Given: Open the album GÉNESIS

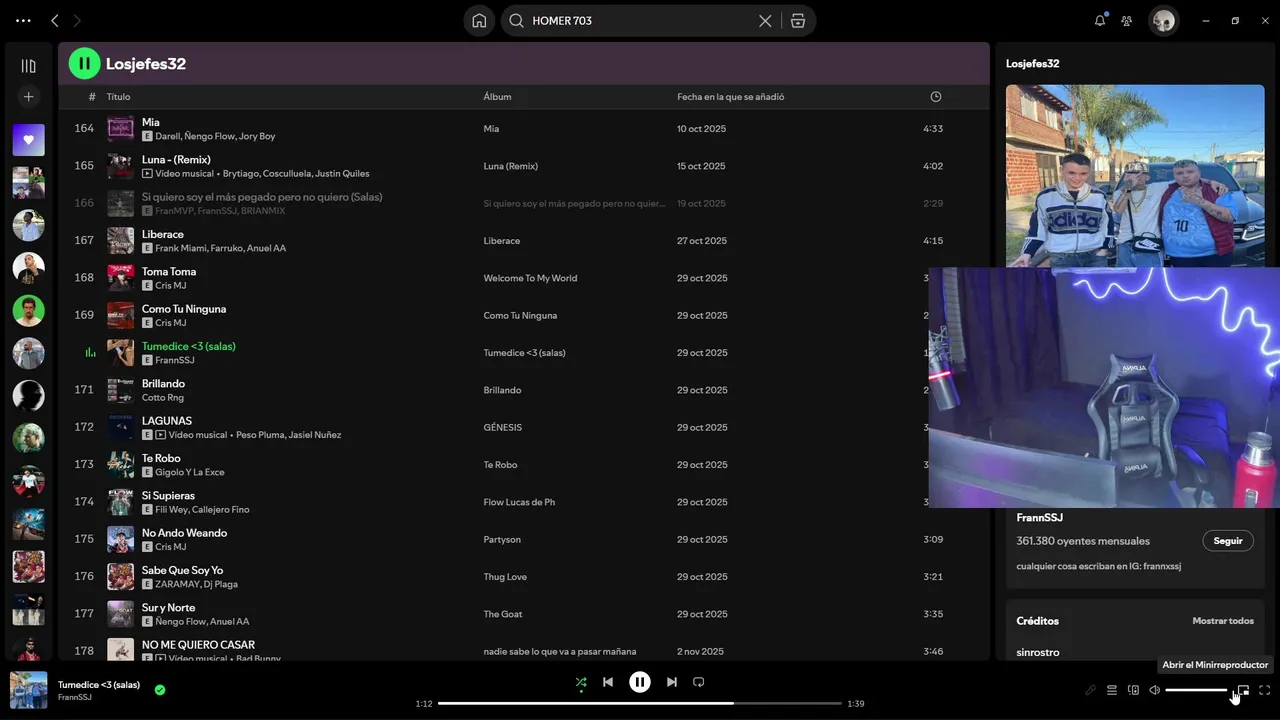Looking at the screenshot, I should tap(502, 427).
